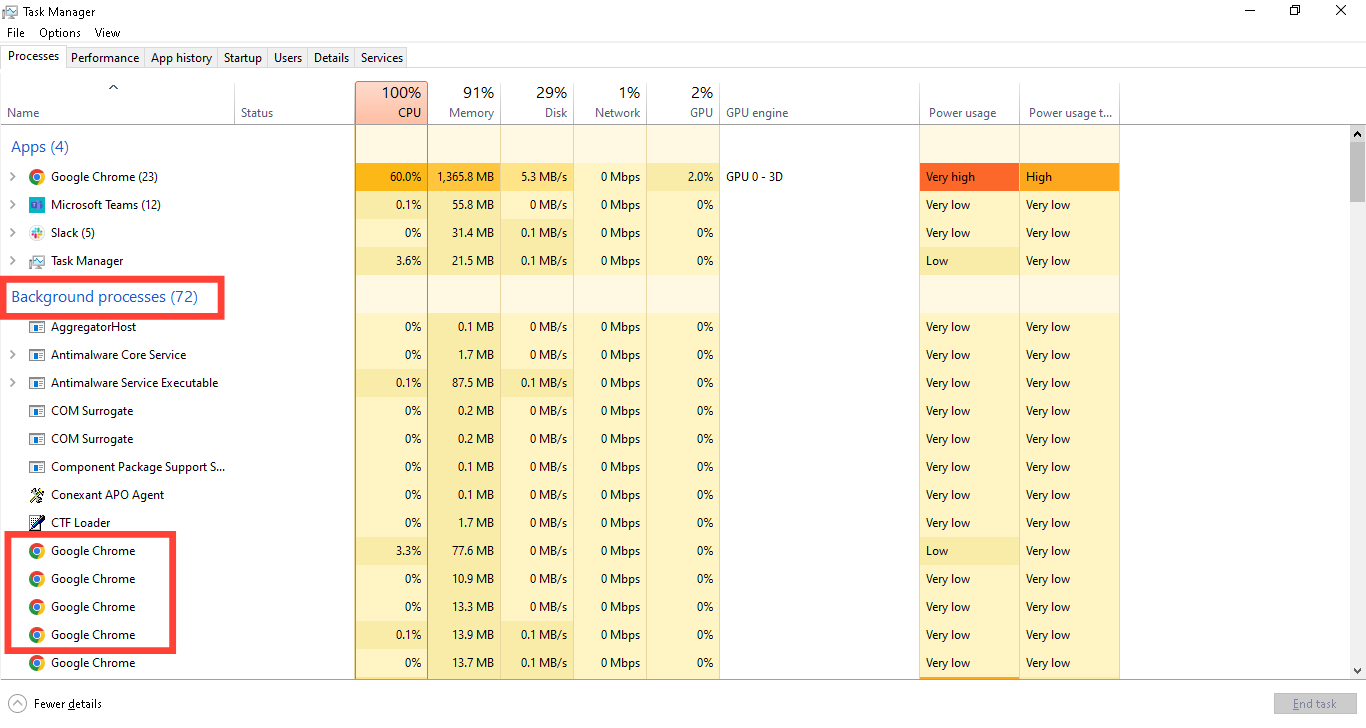Click the 1,365.8 MB memory cell
The height and width of the screenshot is (728, 1366).
464,177
